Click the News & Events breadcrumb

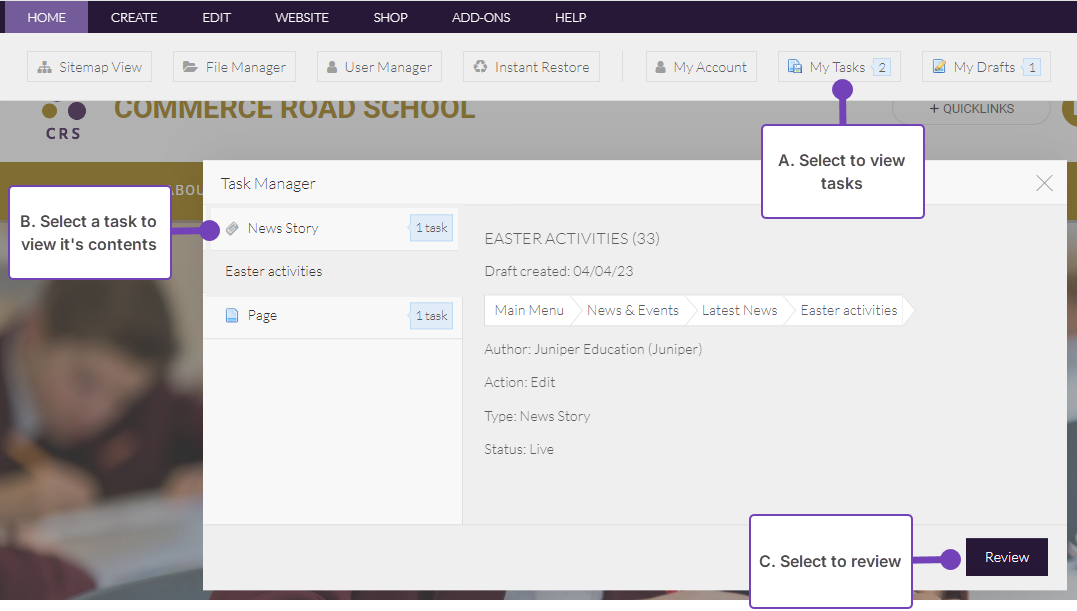tap(632, 310)
